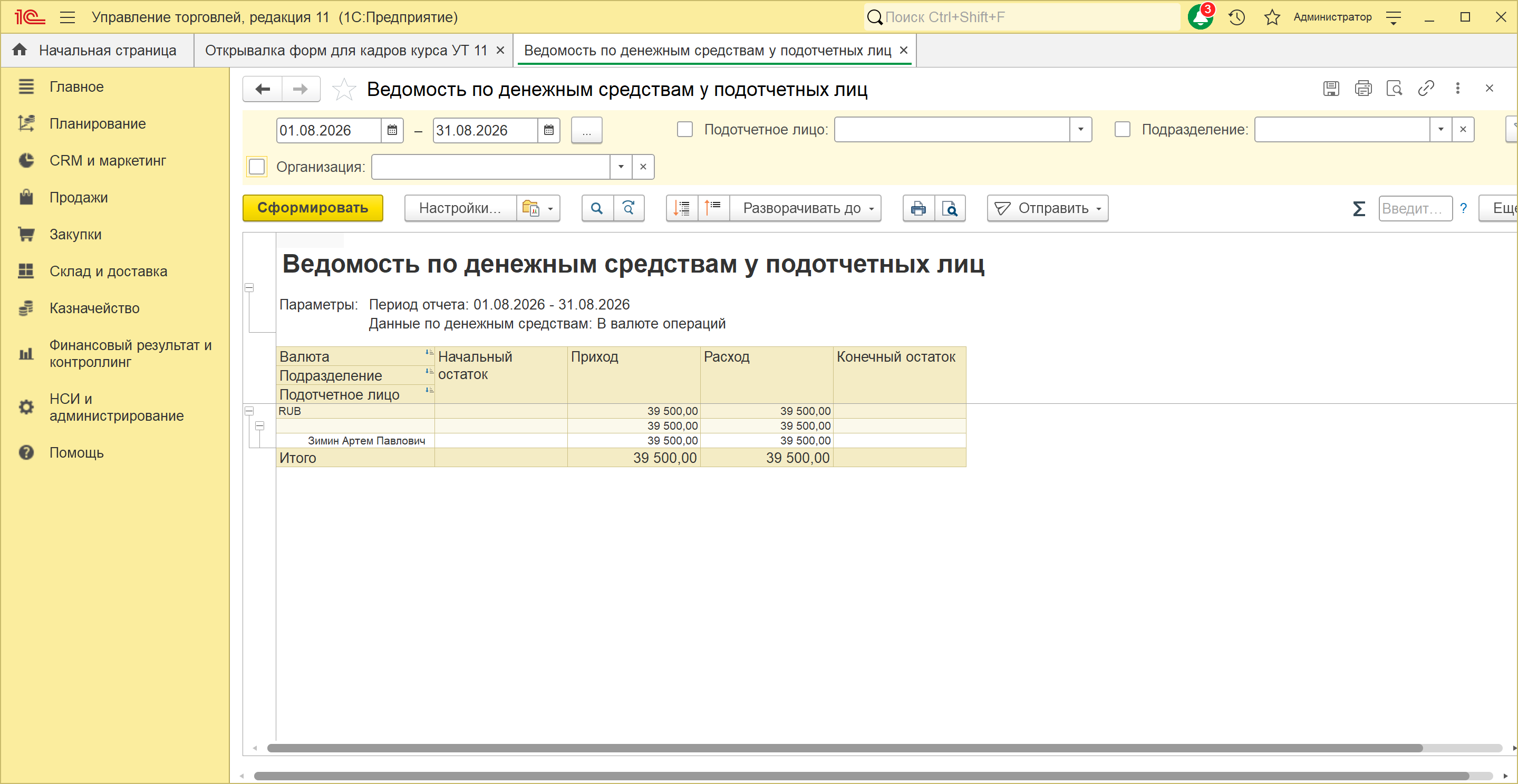Viewport: 1518px width, 784px height.
Task: Click the sigma sum icon
Action: pos(1358,208)
